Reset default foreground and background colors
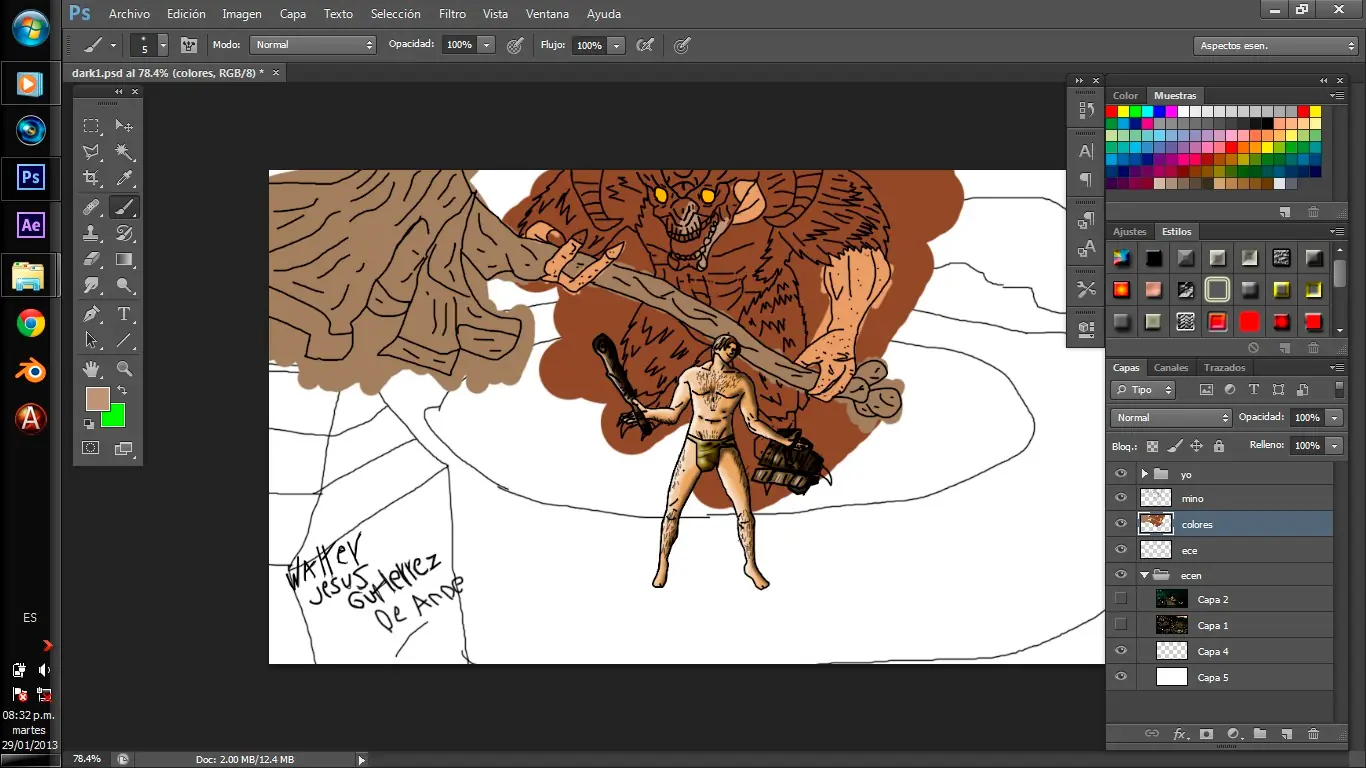Image resolution: width=1366 pixels, height=768 pixels. (x=89, y=423)
